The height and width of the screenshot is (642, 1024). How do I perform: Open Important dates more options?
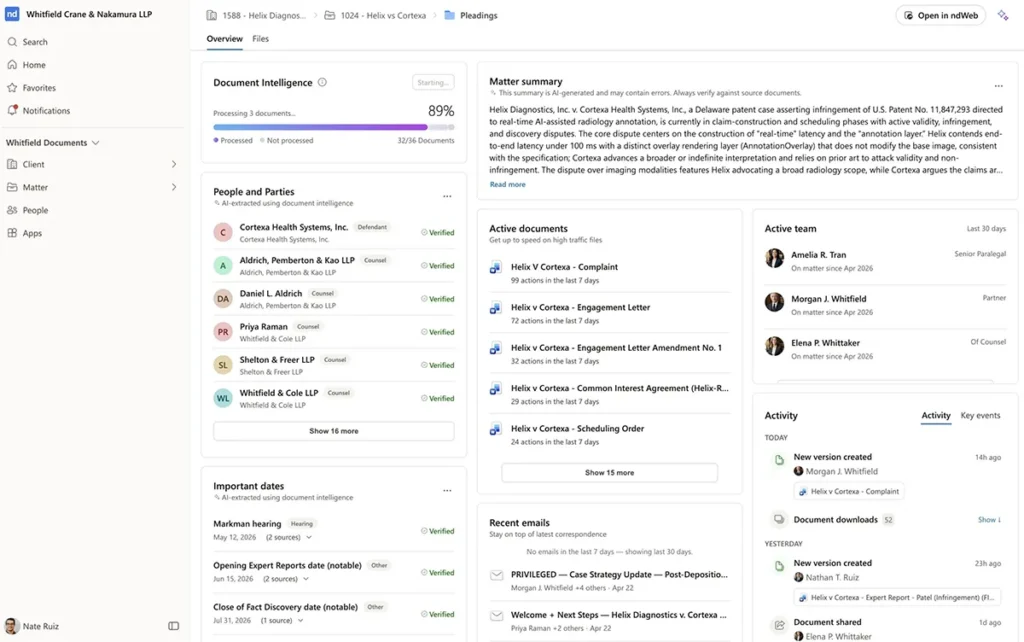447,490
